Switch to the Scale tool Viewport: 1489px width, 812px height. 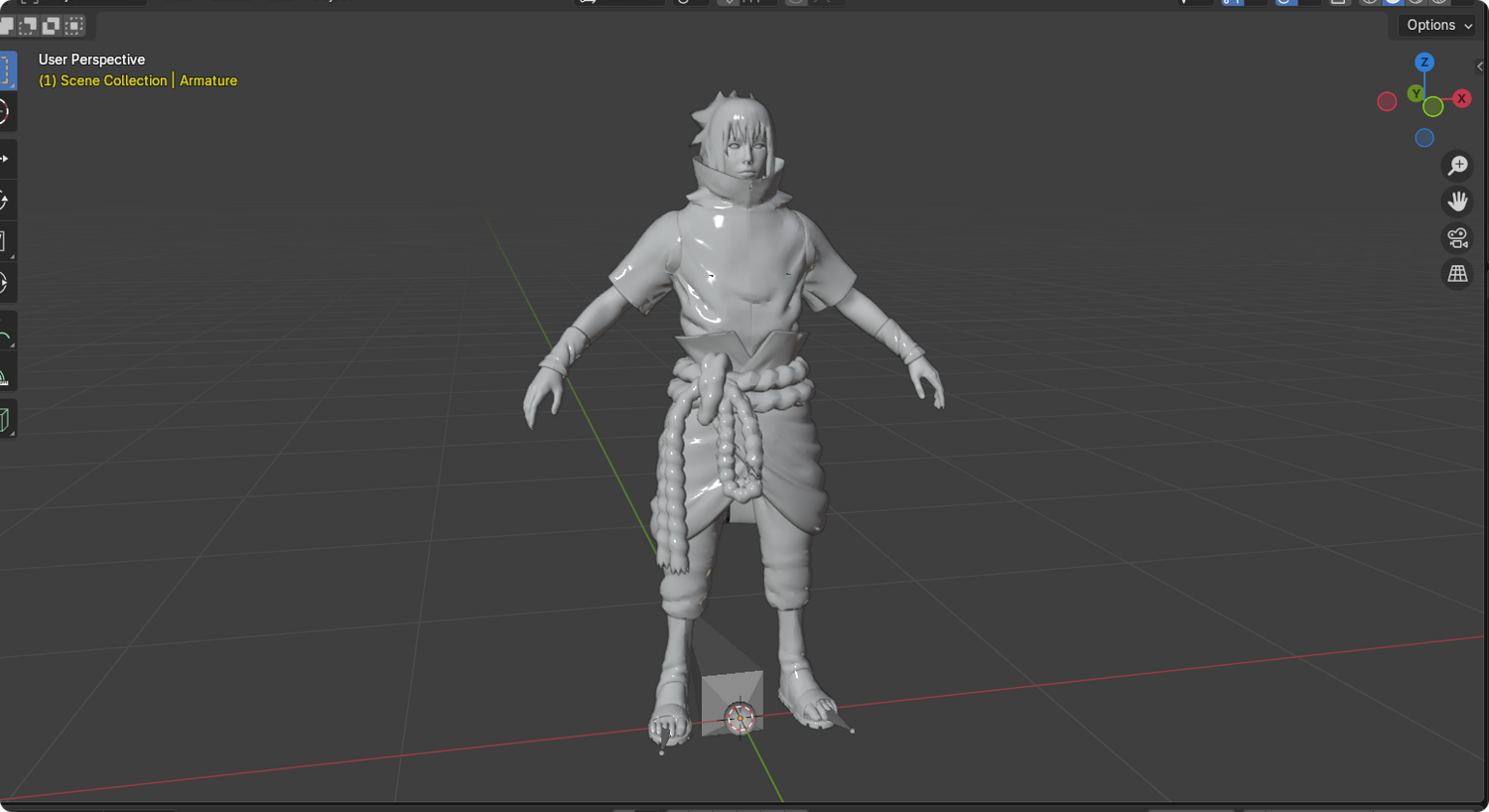6,241
